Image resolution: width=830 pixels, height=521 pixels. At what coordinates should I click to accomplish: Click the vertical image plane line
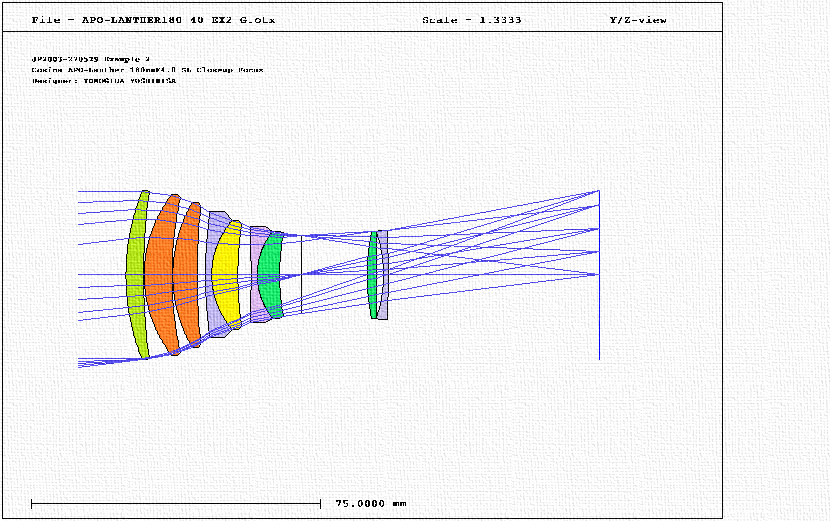pyautogui.click(x=599, y=274)
